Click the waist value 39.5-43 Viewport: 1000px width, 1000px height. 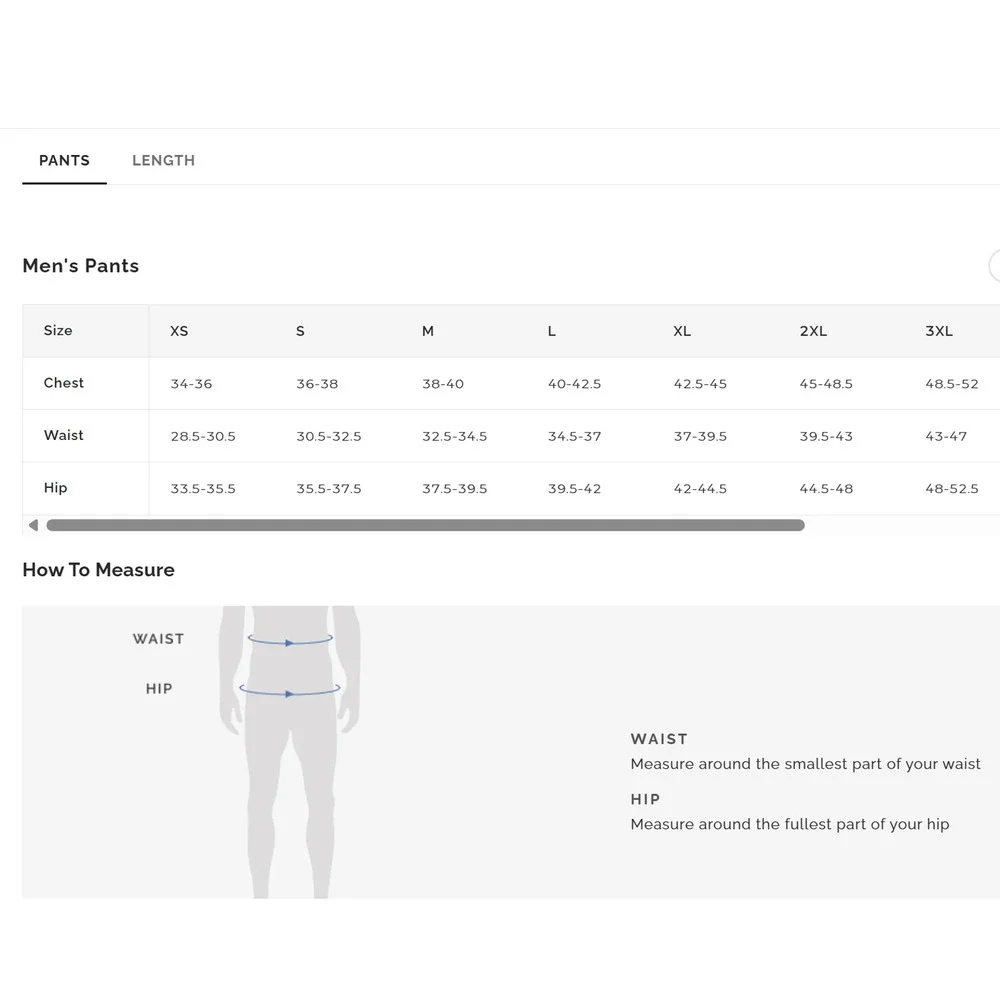pyautogui.click(x=826, y=436)
